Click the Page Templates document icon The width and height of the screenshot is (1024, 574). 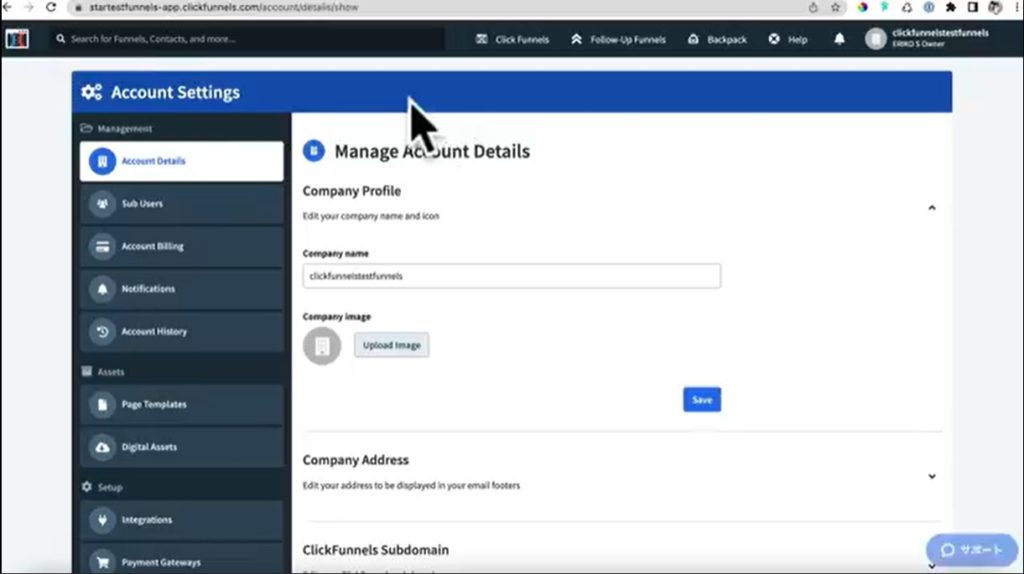coord(102,405)
